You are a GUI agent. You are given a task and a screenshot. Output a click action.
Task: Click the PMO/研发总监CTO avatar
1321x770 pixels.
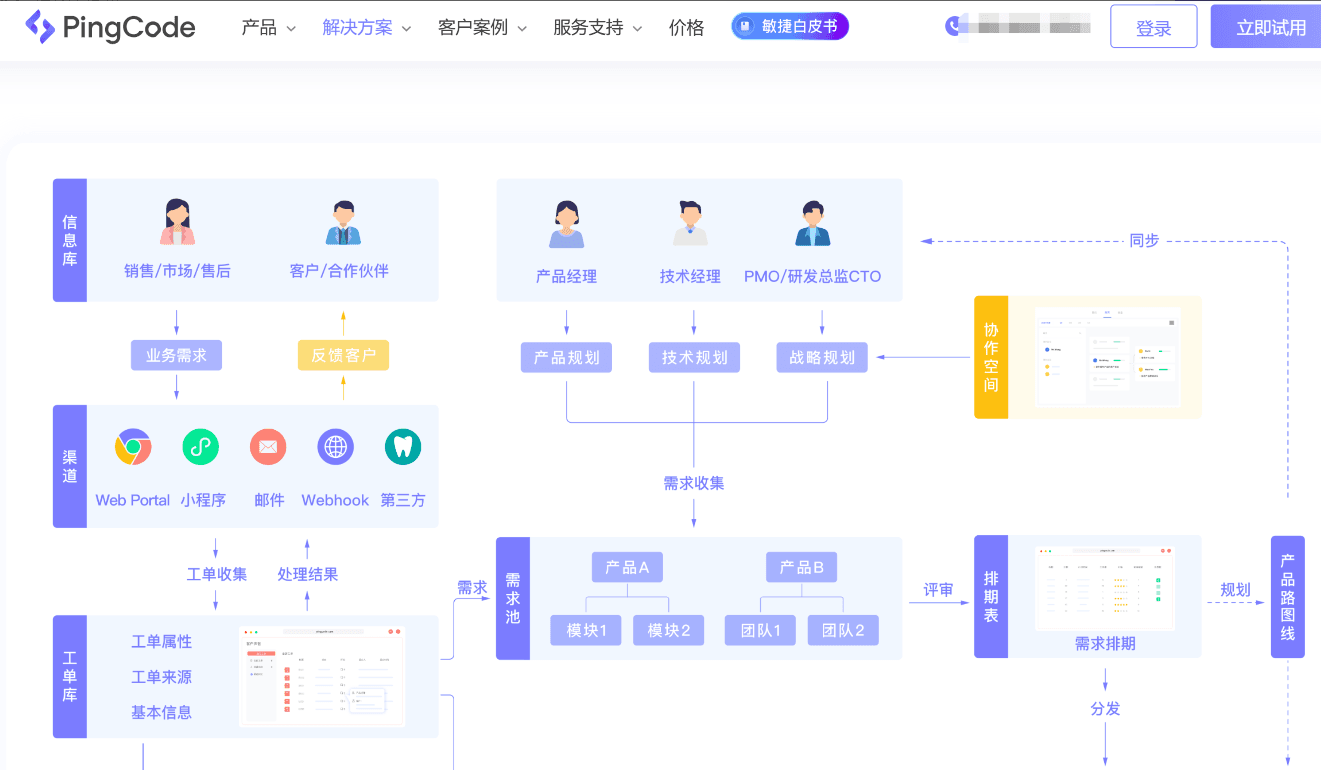click(x=812, y=223)
